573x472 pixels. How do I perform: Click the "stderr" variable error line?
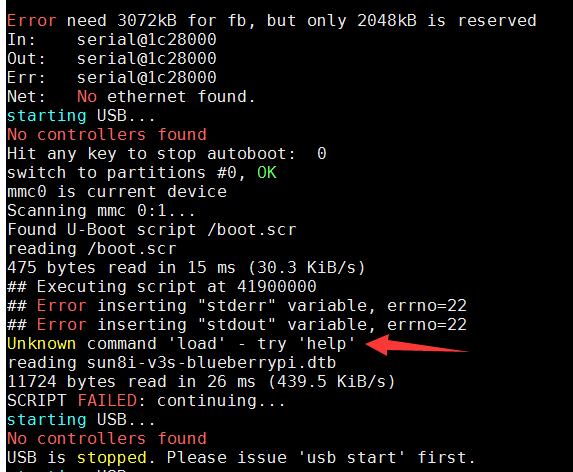[237, 306]
